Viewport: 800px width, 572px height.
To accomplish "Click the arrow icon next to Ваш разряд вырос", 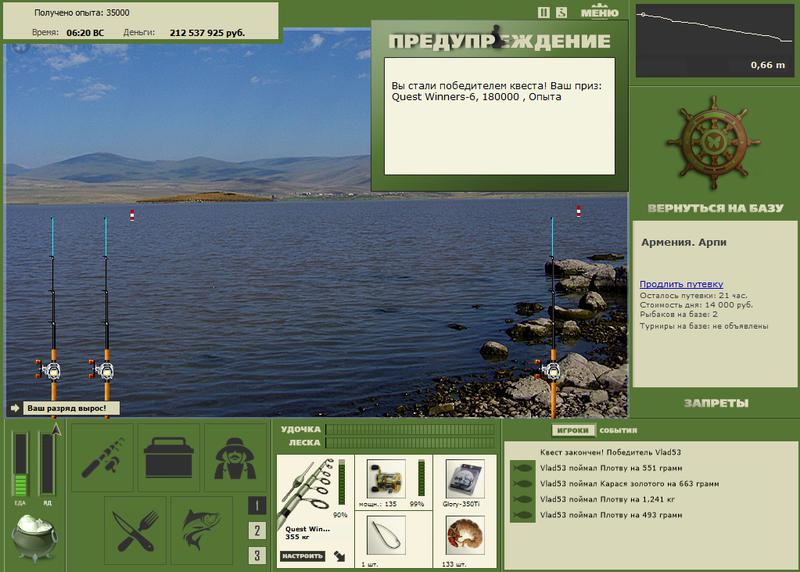I will coord(14,408).
